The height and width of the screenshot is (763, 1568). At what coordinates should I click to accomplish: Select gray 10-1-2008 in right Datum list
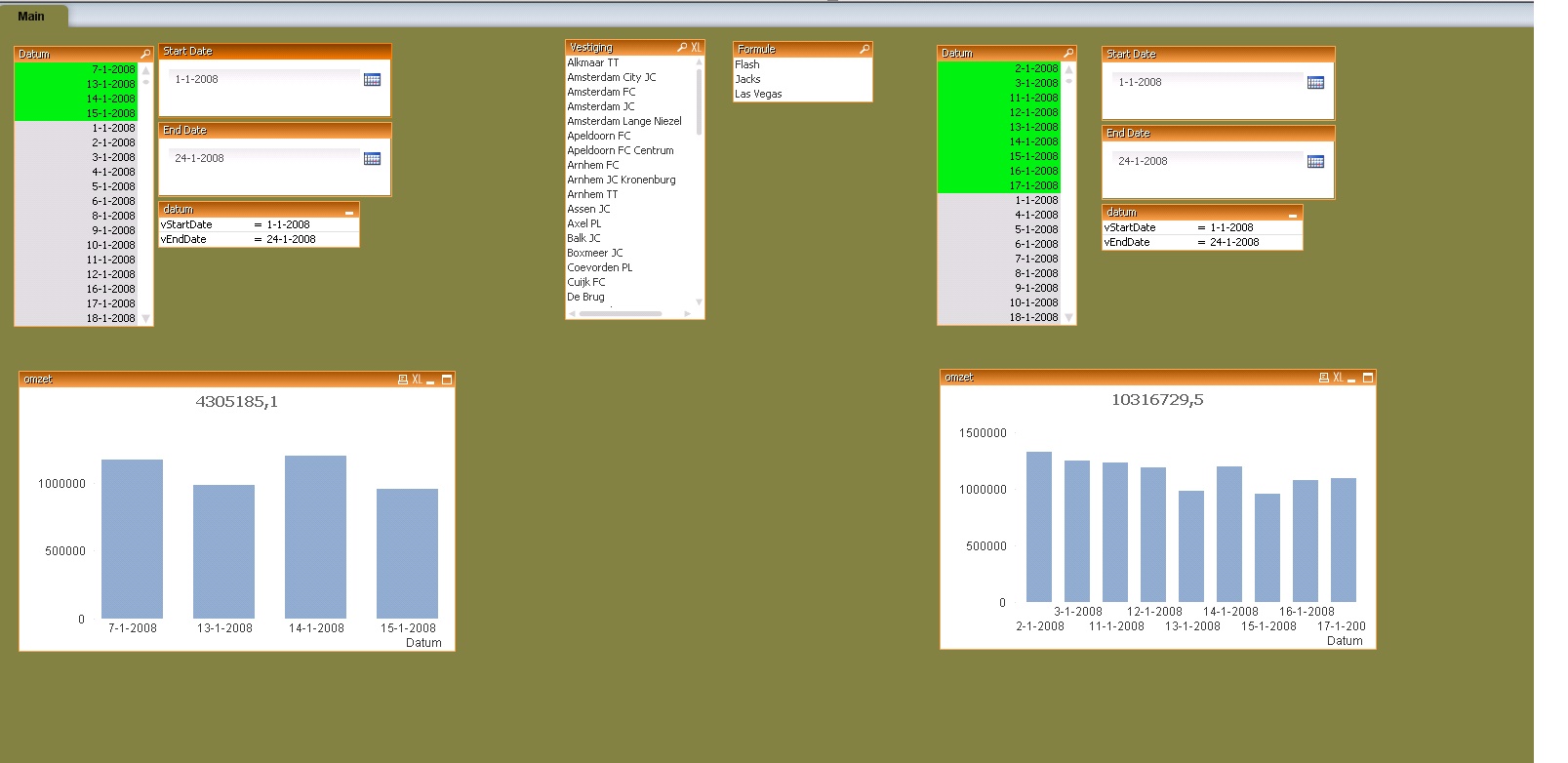pyautogui.click(x=999, y=302)
